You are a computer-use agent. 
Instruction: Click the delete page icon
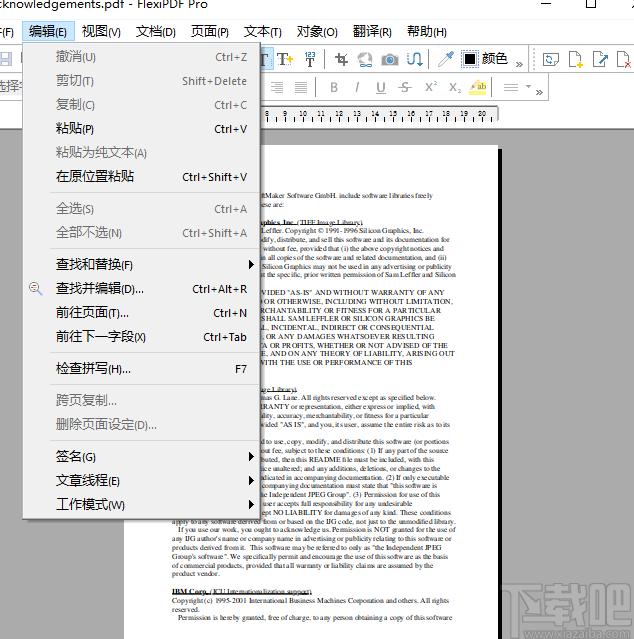(x=624, y=59)
